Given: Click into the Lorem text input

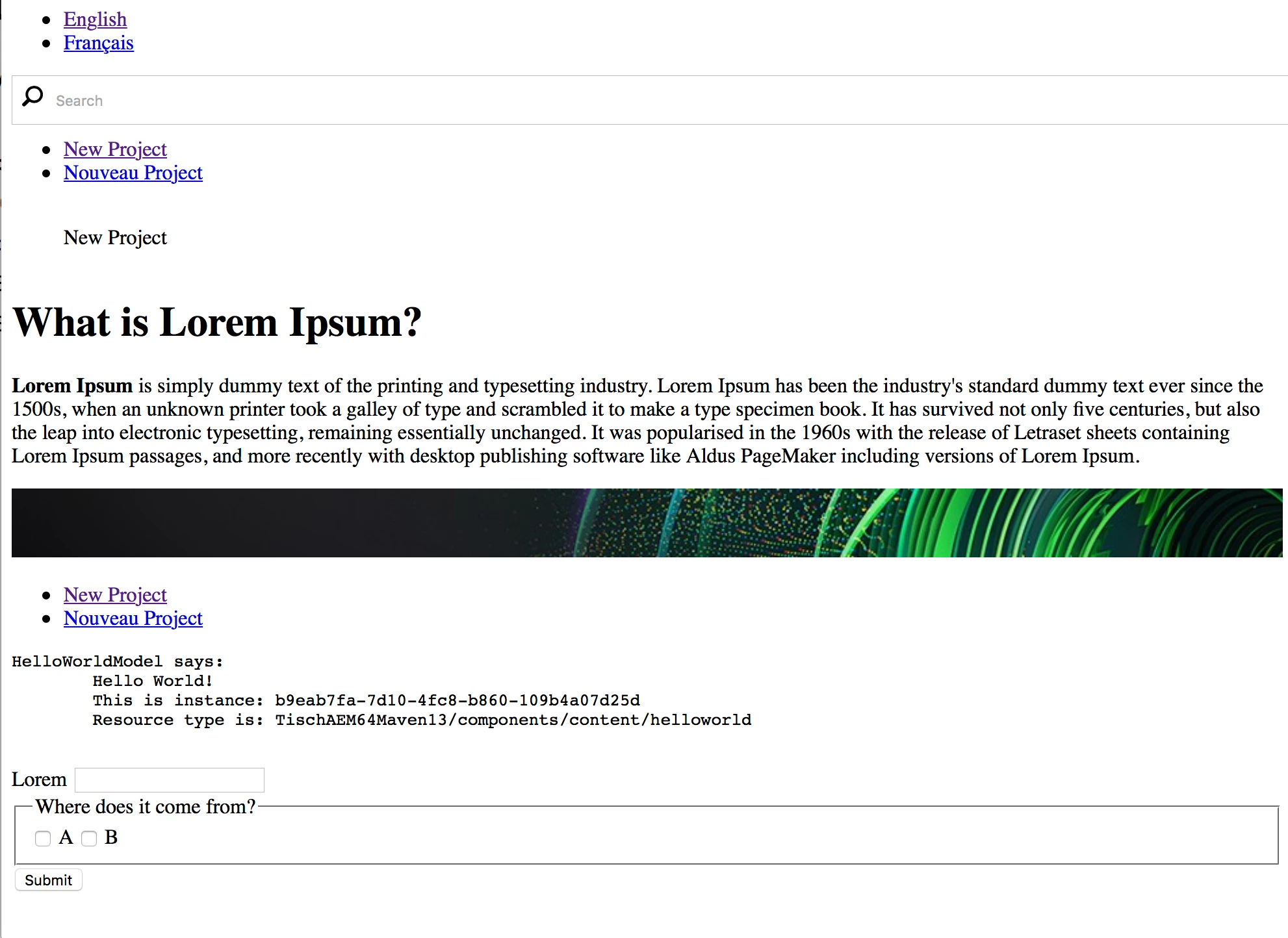Looking at the screenshot, I should click(170, 780).
